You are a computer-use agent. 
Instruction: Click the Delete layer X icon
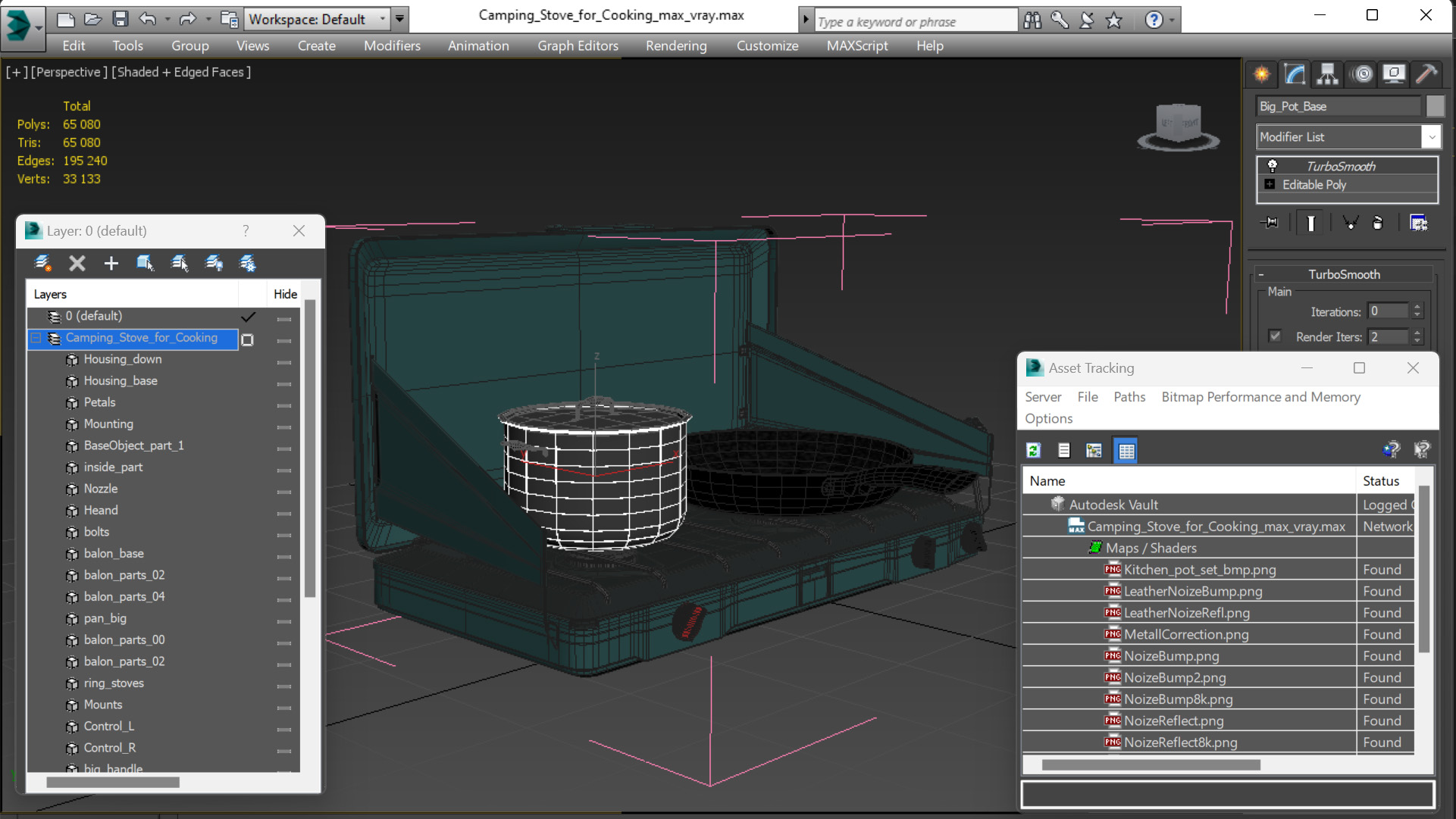click(x=77, y=263)
